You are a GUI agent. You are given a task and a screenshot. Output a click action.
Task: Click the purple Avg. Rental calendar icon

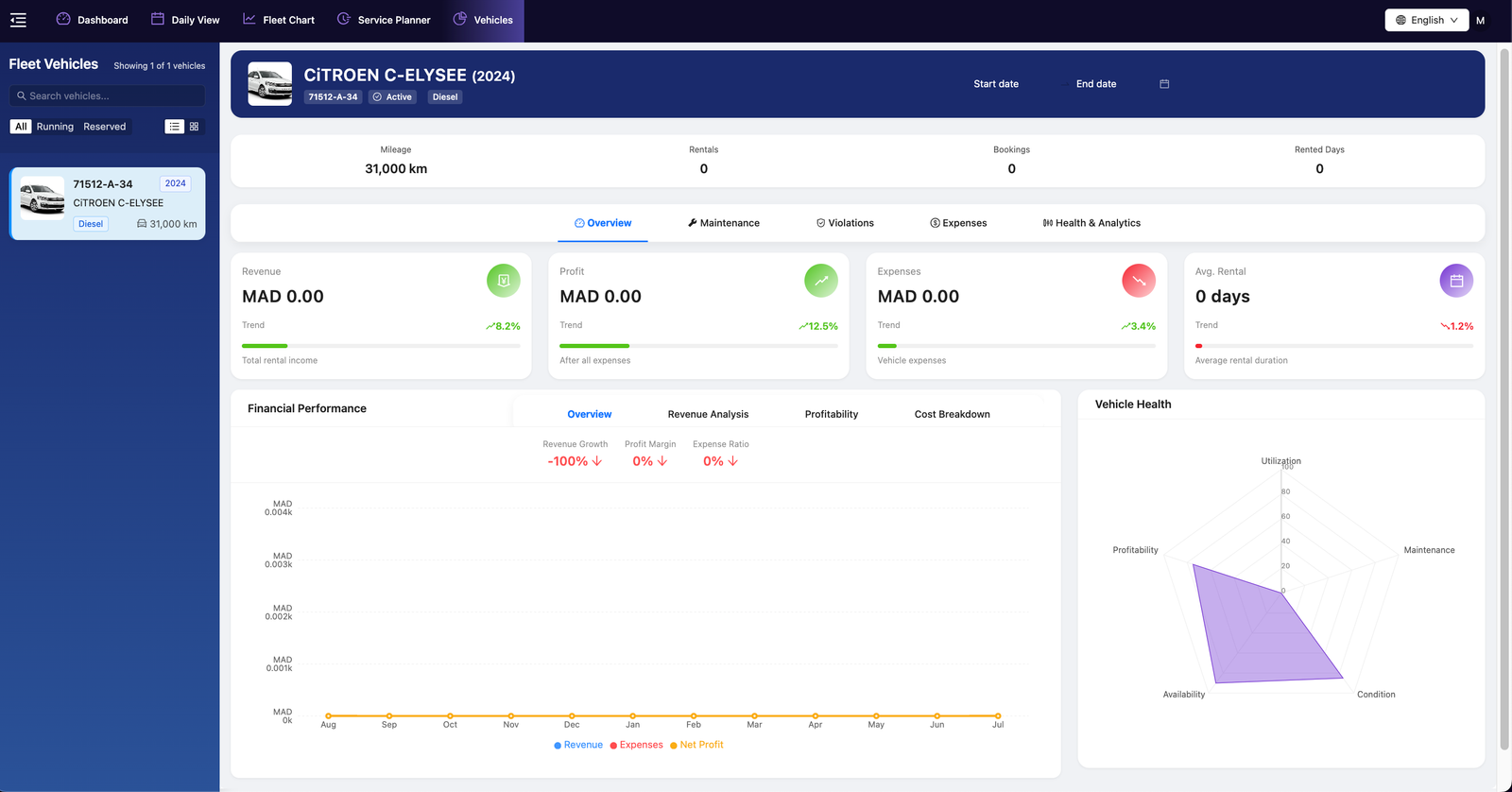click(1456, 281)
